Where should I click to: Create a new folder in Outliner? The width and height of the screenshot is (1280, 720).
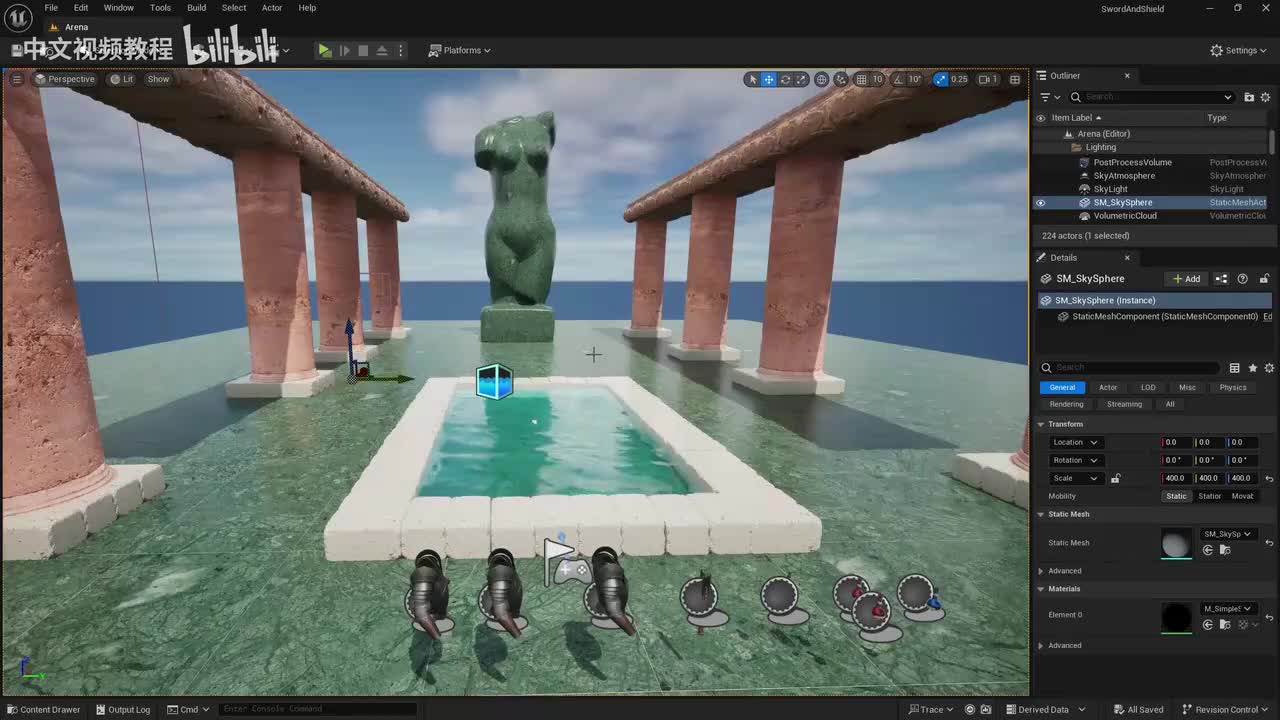tap(1249, 97)
